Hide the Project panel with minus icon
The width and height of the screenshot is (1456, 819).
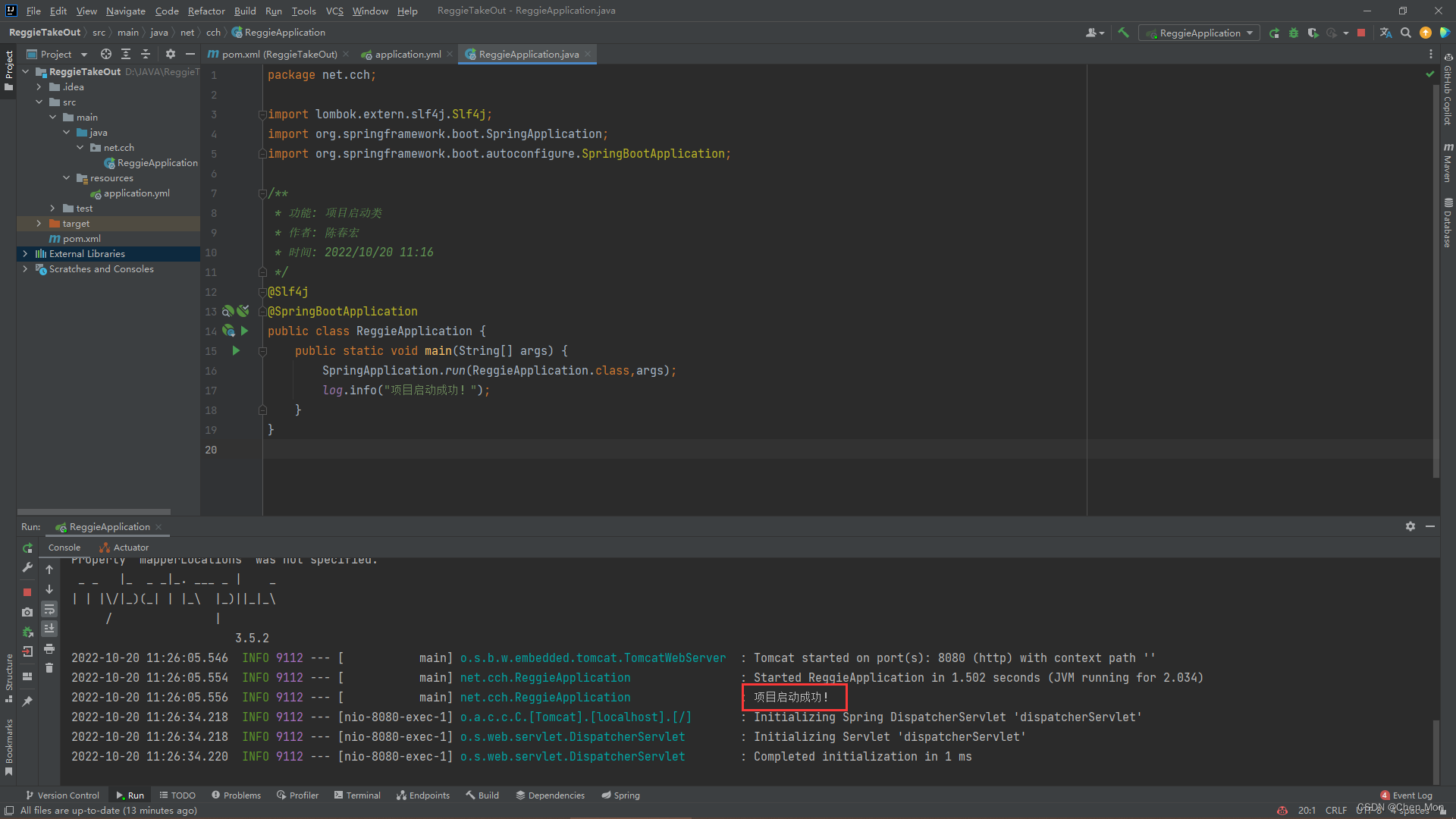coord(190,54)
